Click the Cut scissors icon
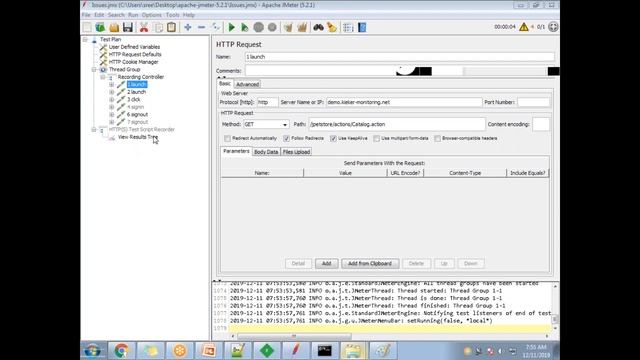This screenshot has width=640, height=360. click(x=144, y=27)
